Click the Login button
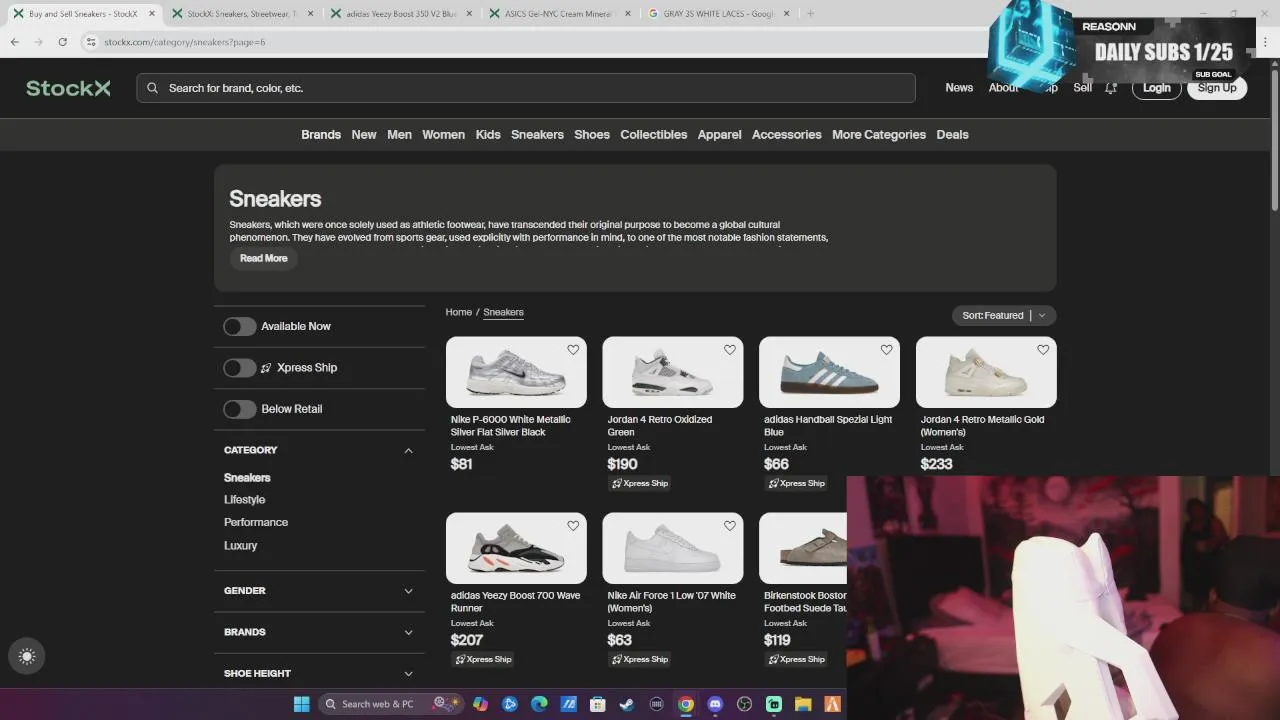 1156,88
